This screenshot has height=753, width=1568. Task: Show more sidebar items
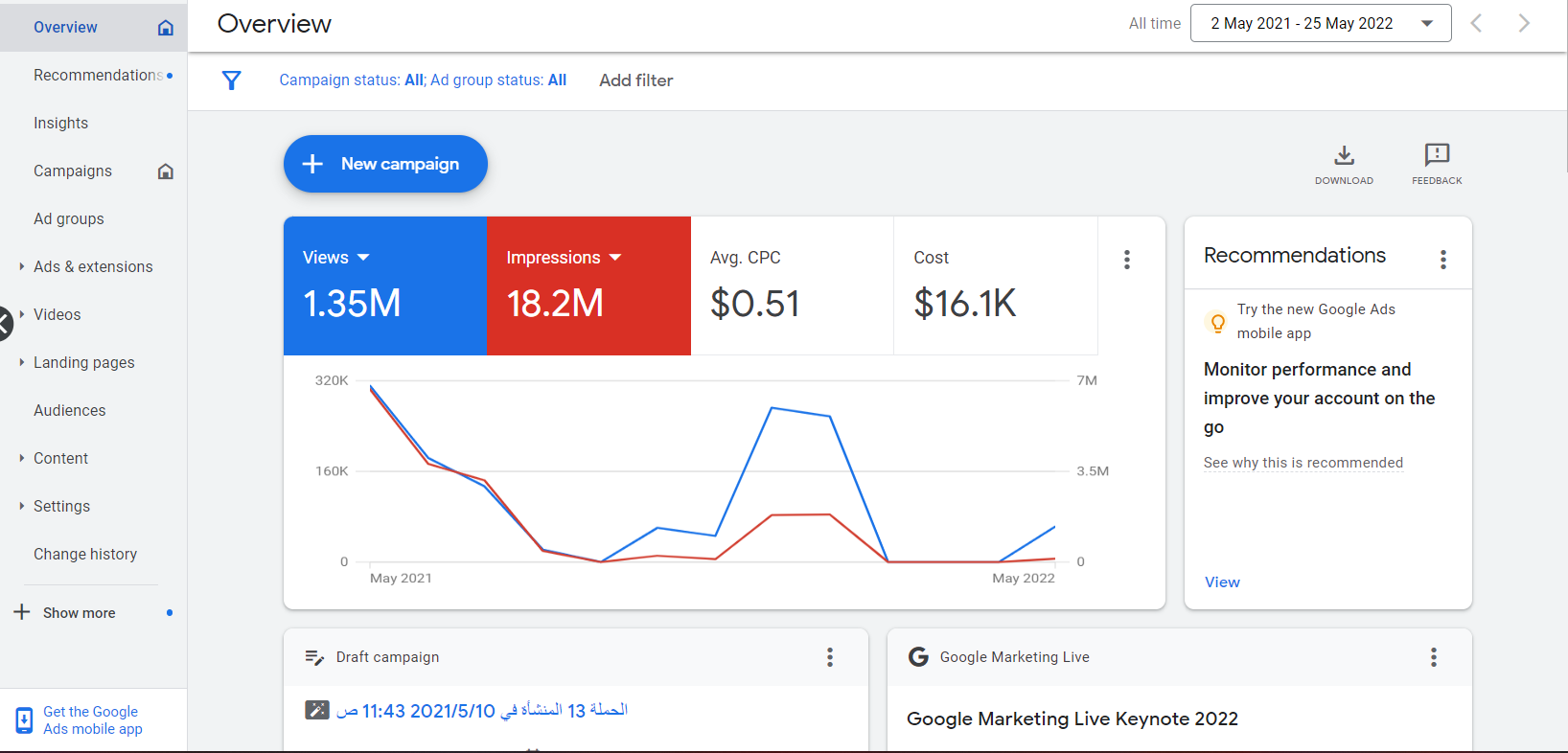(x=79, y=613)
